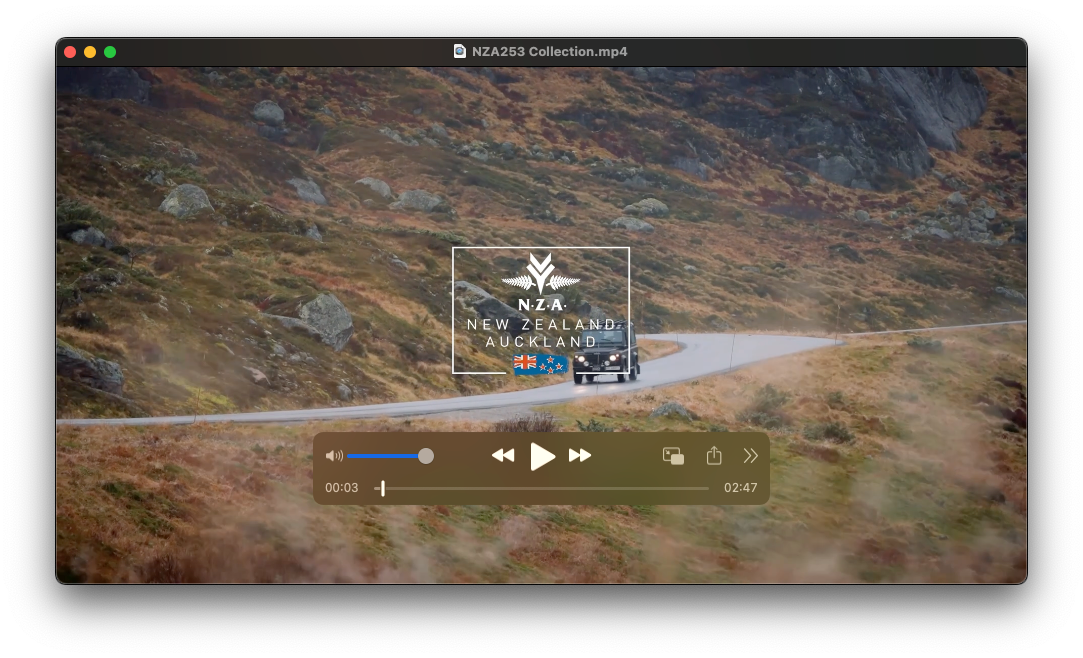
Task: Click the playhead on the timeline
Action: (x=383, y=488)
